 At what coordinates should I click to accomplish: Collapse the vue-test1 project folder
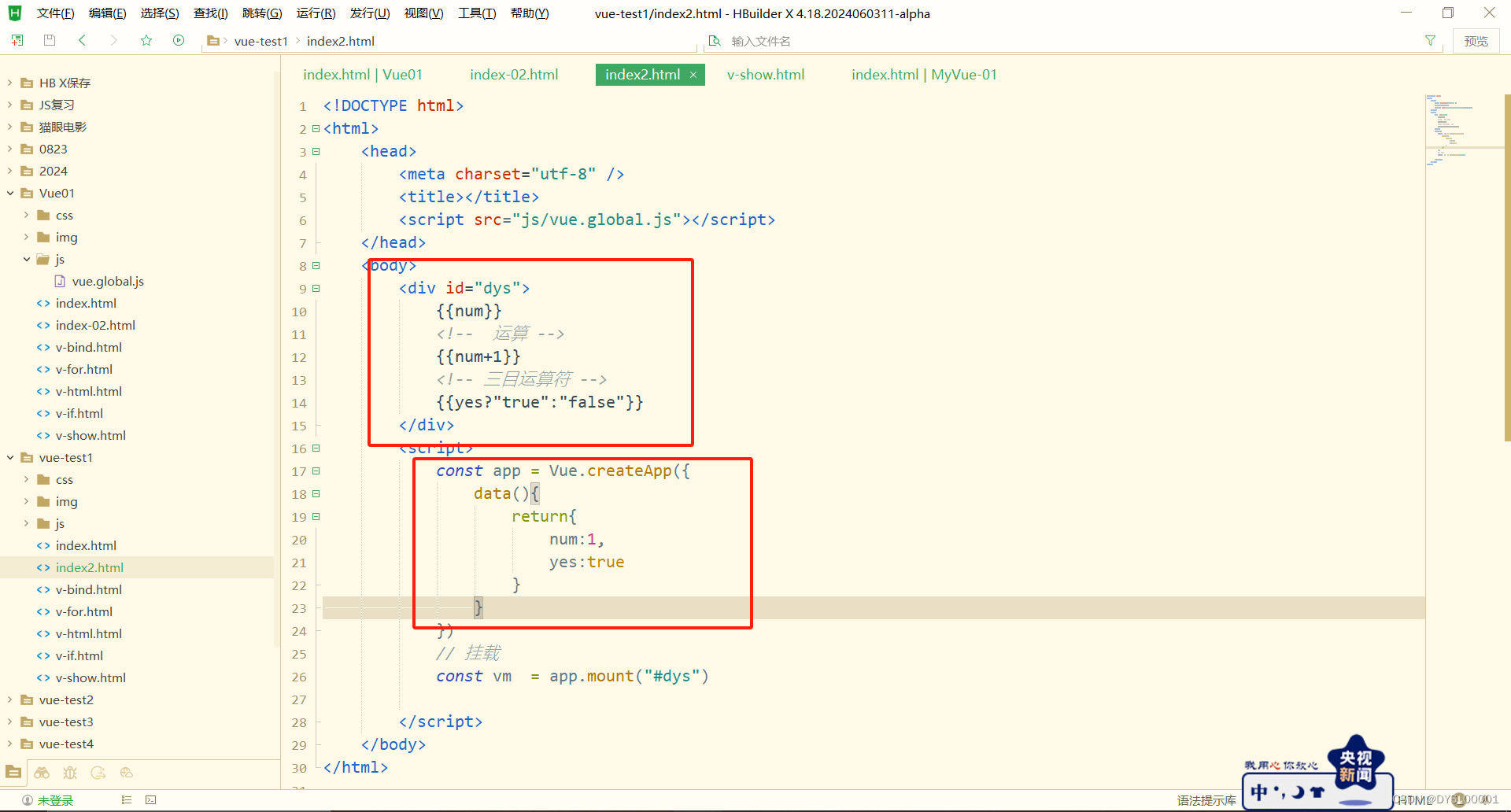10,457
